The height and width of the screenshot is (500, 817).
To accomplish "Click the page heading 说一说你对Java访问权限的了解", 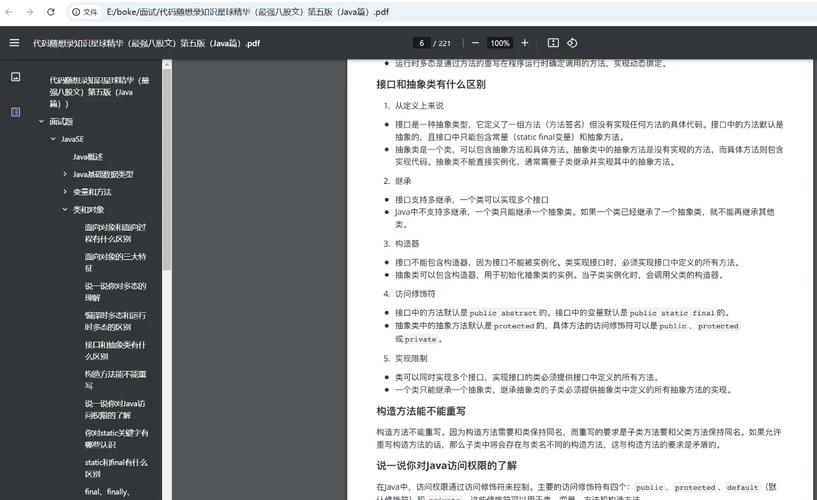I will pos(447,465).
